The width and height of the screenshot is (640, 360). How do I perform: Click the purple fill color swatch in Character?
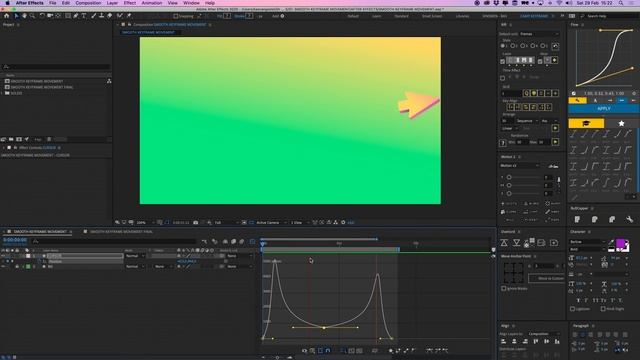click(x=620, y=244)
